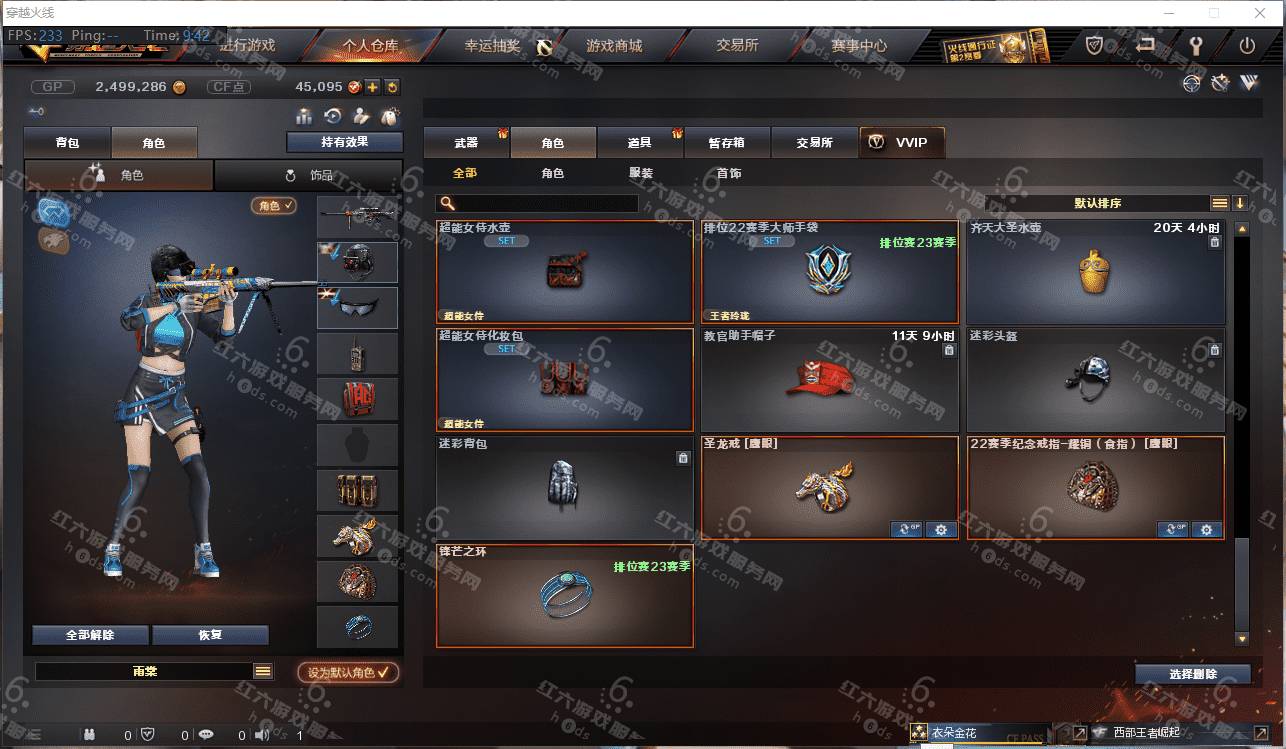Image resolution: width=1286 pixels, height=749 pixels.
Task: Click the 选择删除 button
Action: click(x=1193, y=674)
